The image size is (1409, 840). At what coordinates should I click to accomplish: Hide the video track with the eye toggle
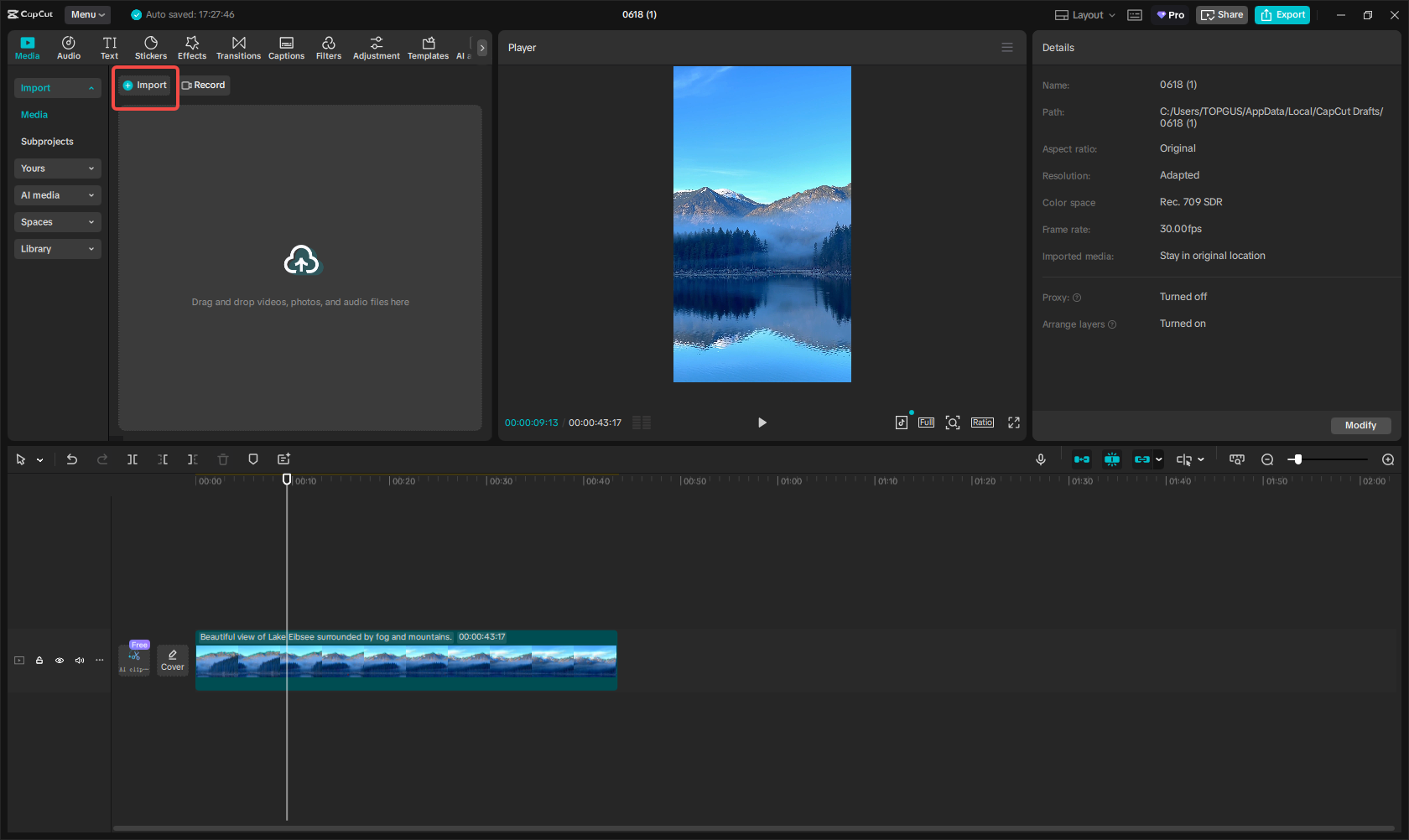(x=60, y=661)
